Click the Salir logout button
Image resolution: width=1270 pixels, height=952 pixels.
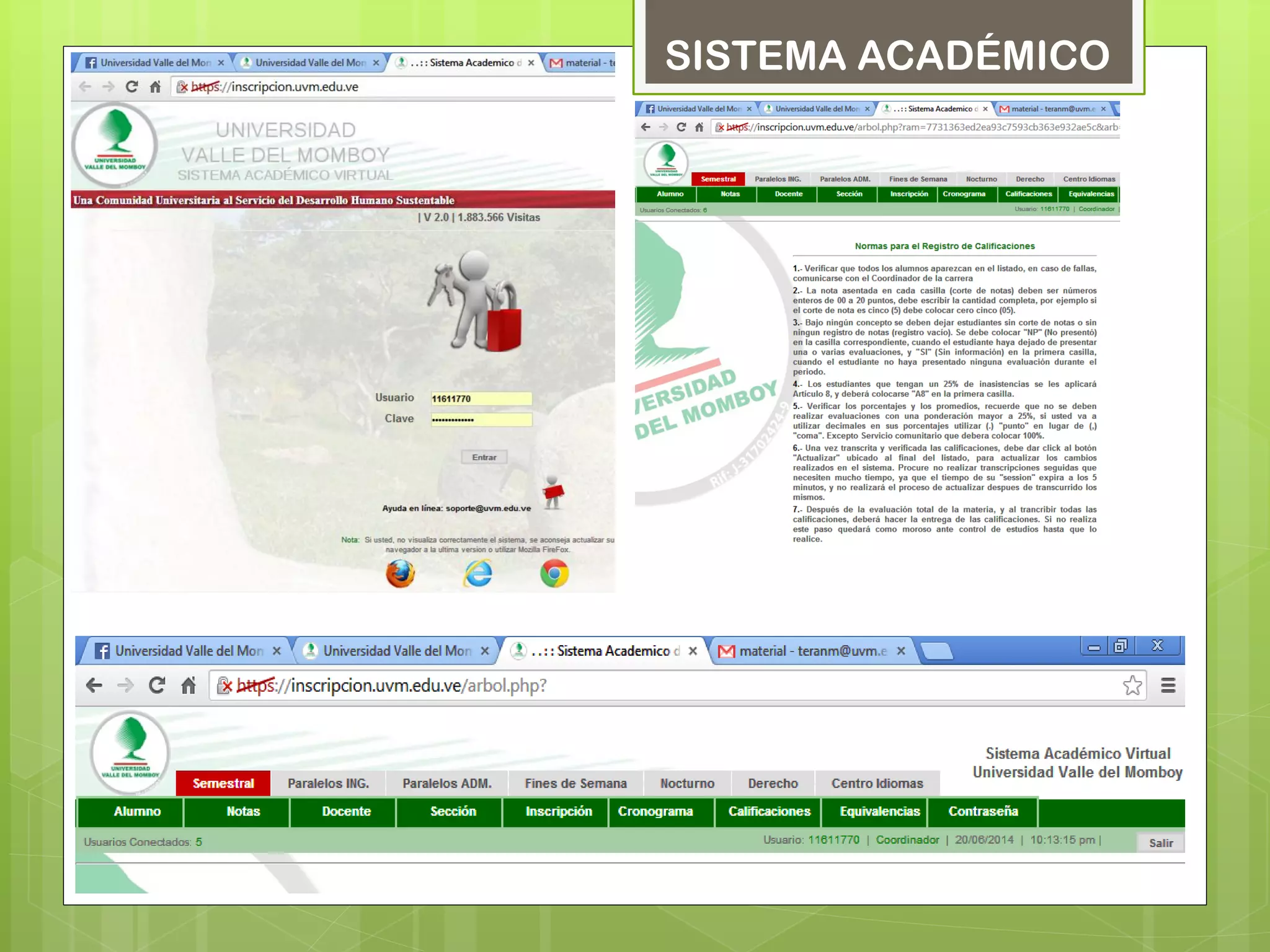tap(1160, 843)
